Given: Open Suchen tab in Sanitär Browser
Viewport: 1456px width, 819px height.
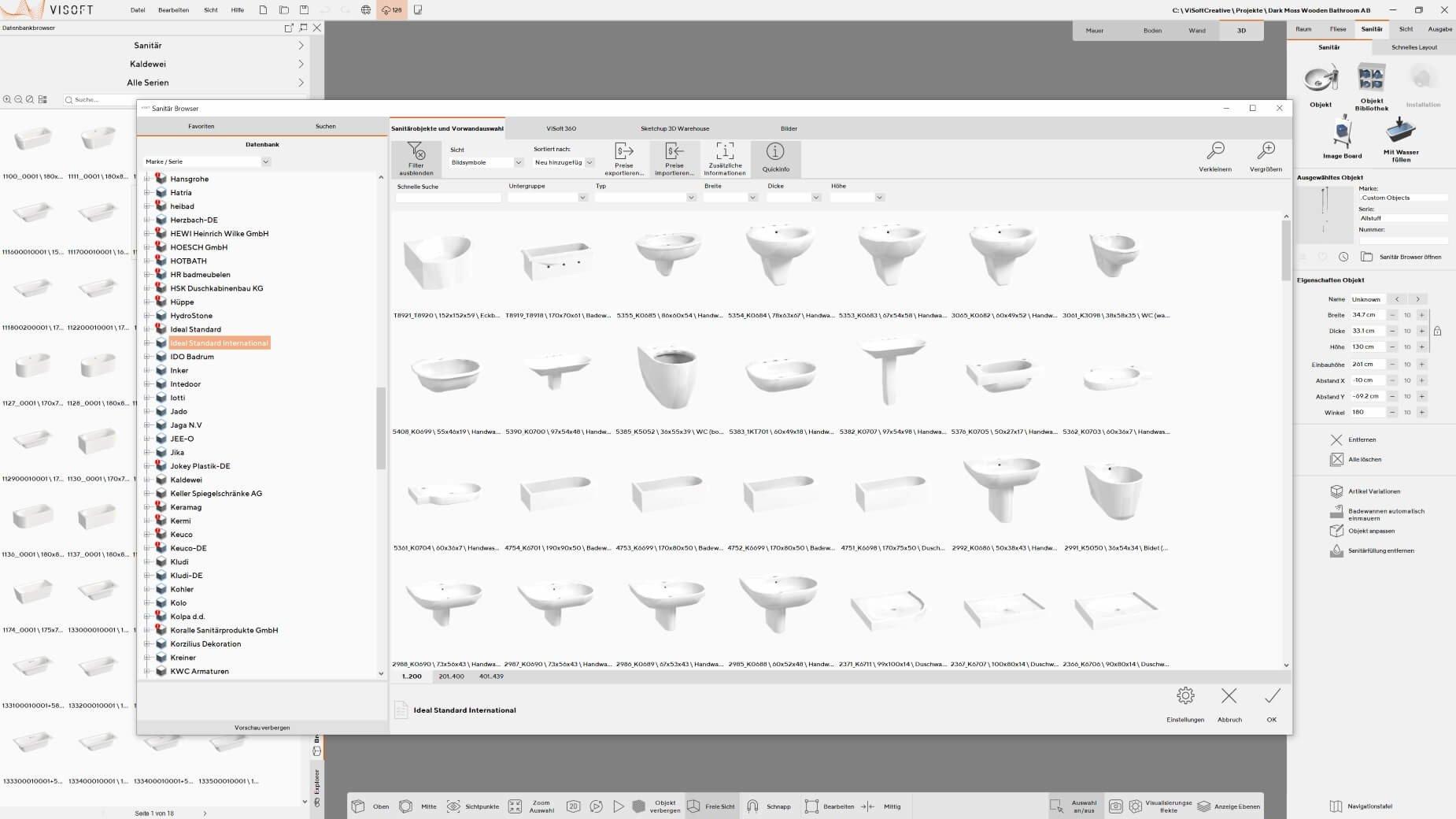Looking at the screenshot, I should pyautogui.click(x=325, y=126).
